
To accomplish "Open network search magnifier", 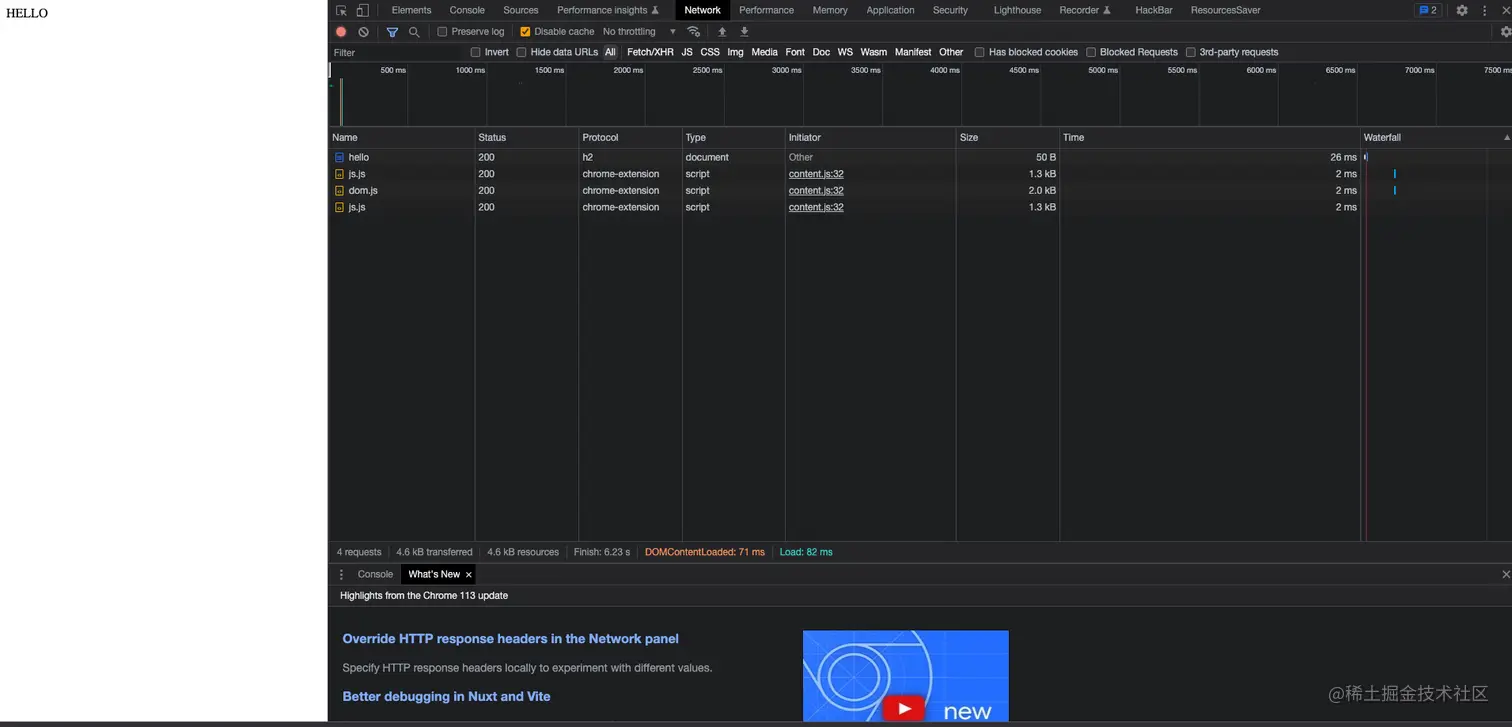I will tap(414, 32).
